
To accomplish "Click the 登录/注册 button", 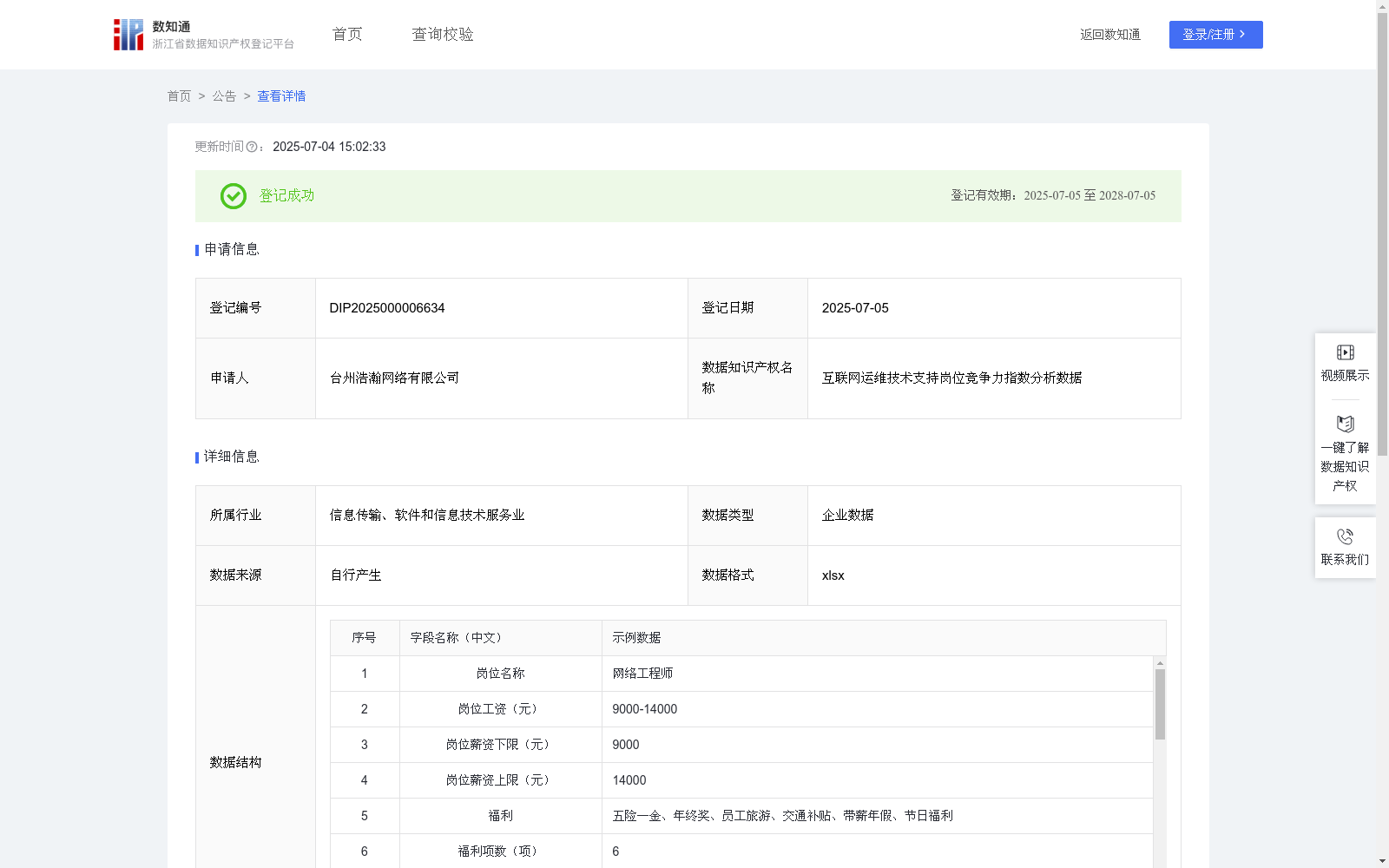I will [1215, 35].
